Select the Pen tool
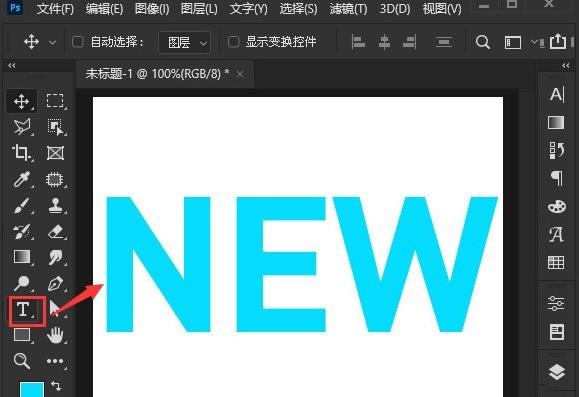This screenshot has height=397, width=579. tap(55, 284)
